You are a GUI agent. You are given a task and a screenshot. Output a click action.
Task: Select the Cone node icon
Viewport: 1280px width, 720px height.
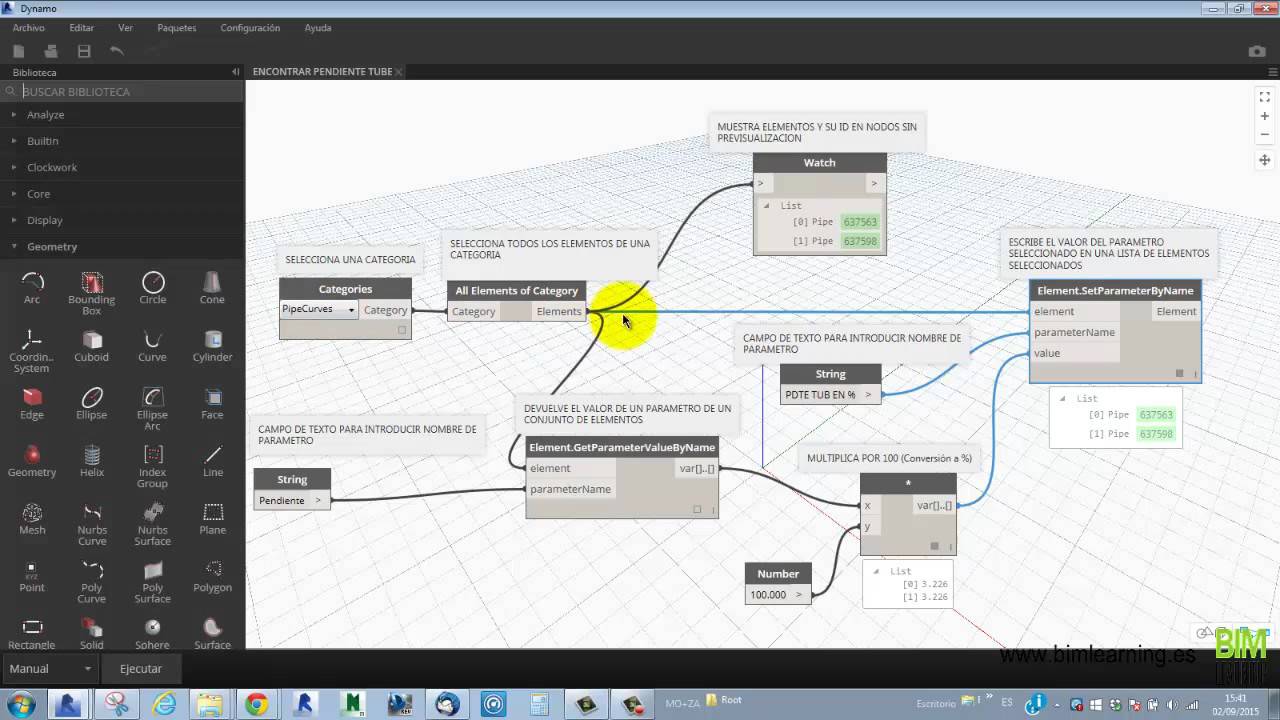[x=212, y=282]
